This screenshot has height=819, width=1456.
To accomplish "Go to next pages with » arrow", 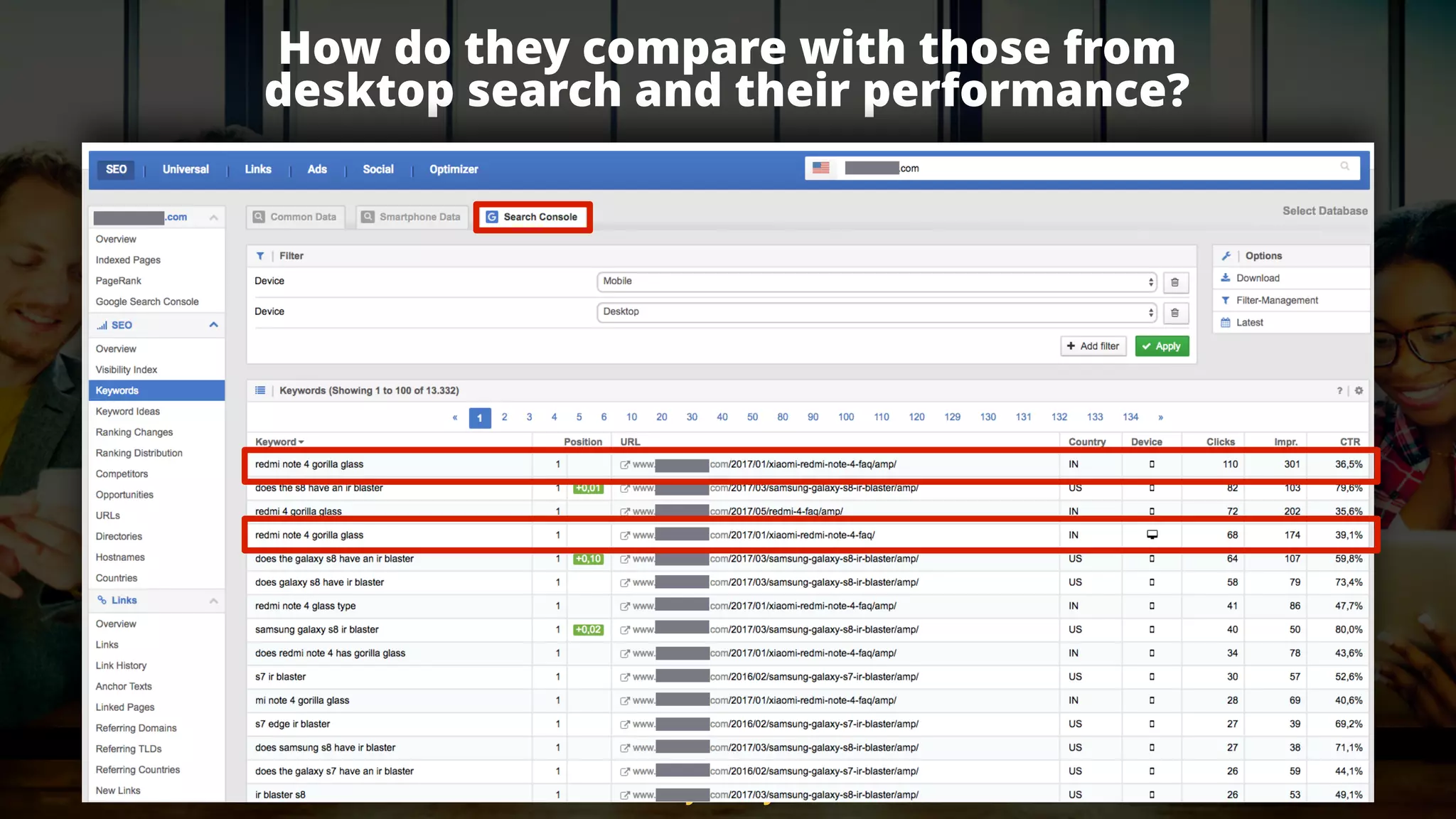I will point(1160,417).
